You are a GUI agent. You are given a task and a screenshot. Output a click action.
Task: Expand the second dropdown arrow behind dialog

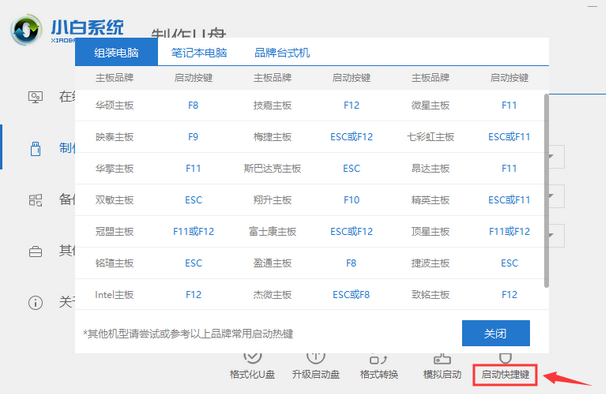[x=552, y=196]
